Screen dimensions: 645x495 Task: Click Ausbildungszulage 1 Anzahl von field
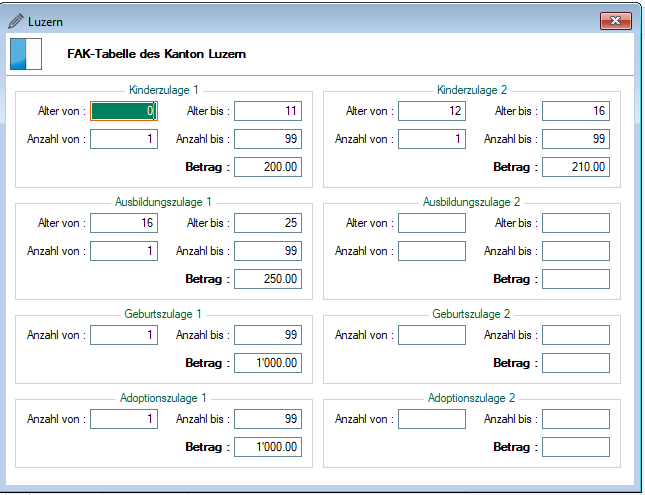(x=124, y=251)
